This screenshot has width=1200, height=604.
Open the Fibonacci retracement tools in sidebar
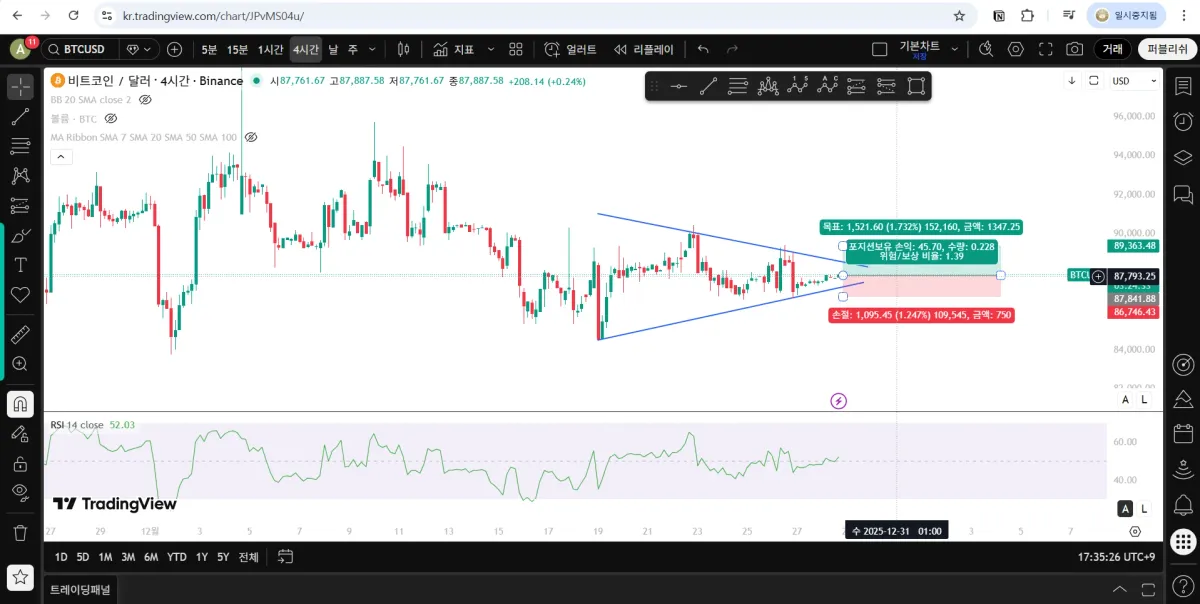click(x=20, y=147)
